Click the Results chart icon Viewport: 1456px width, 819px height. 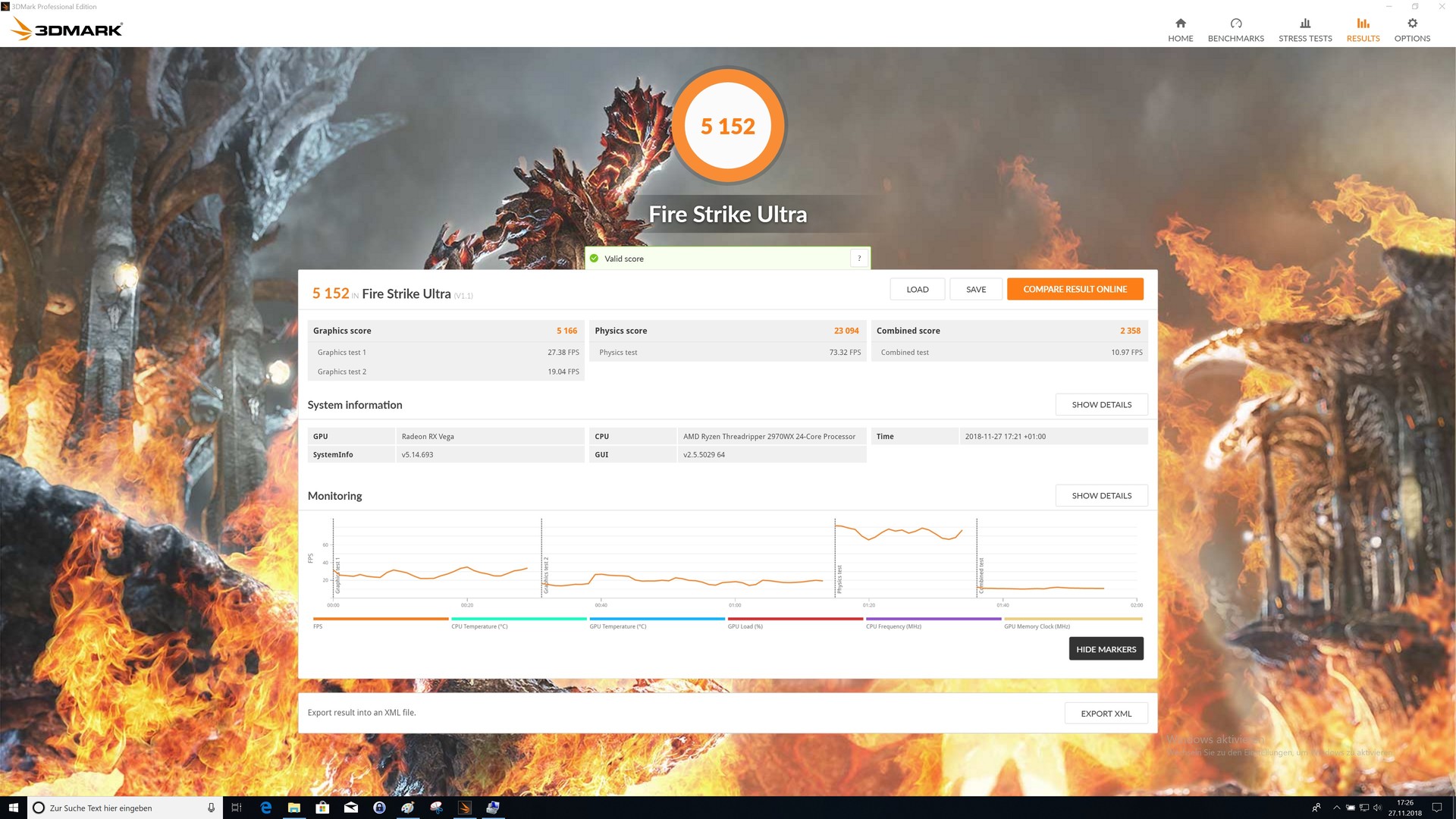click(x=1363, y=24)
